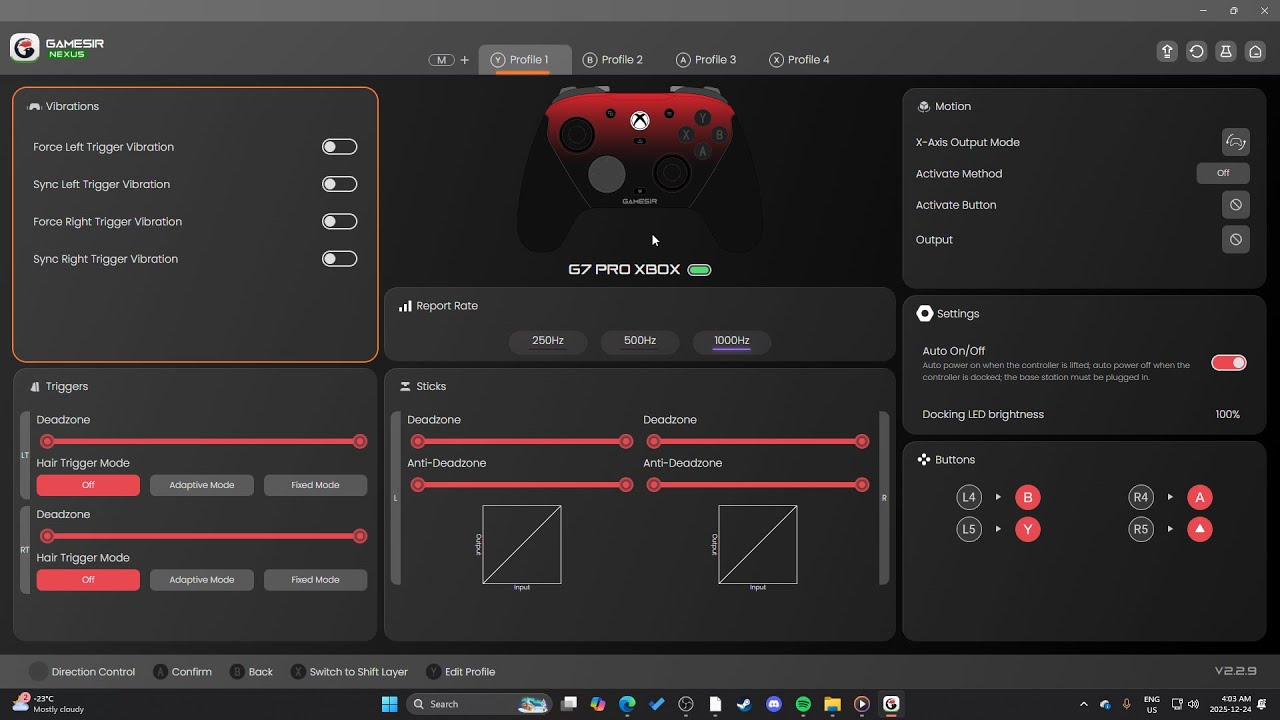Open Activate Method Off dropdown
Screen dimensions: 1280x720
tap(1223, 173)
